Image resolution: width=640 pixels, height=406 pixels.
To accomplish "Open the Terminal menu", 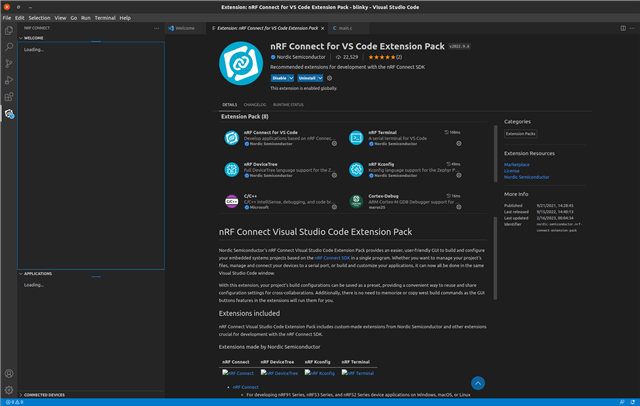I will (x=105, y=18).
